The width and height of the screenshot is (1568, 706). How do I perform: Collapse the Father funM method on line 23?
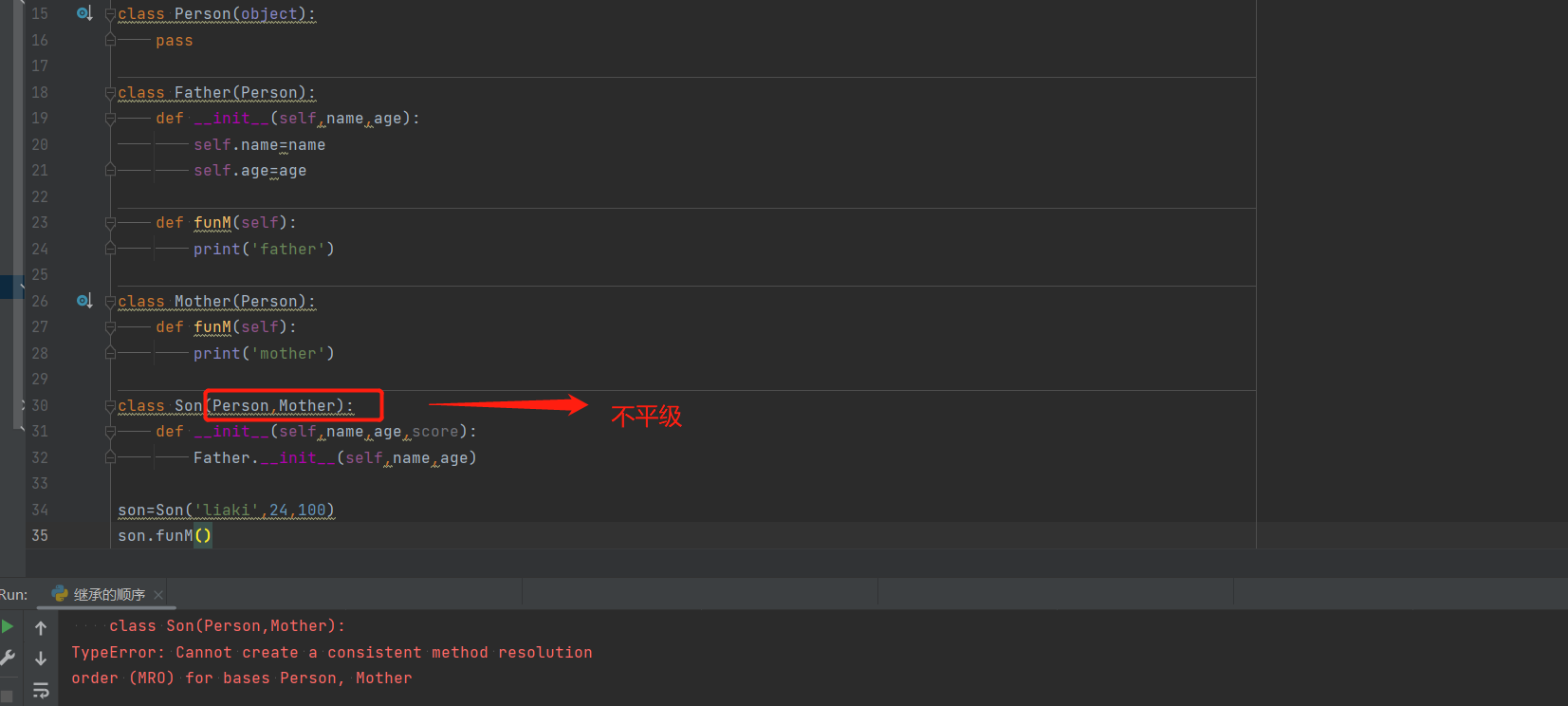tap(110, 223)
